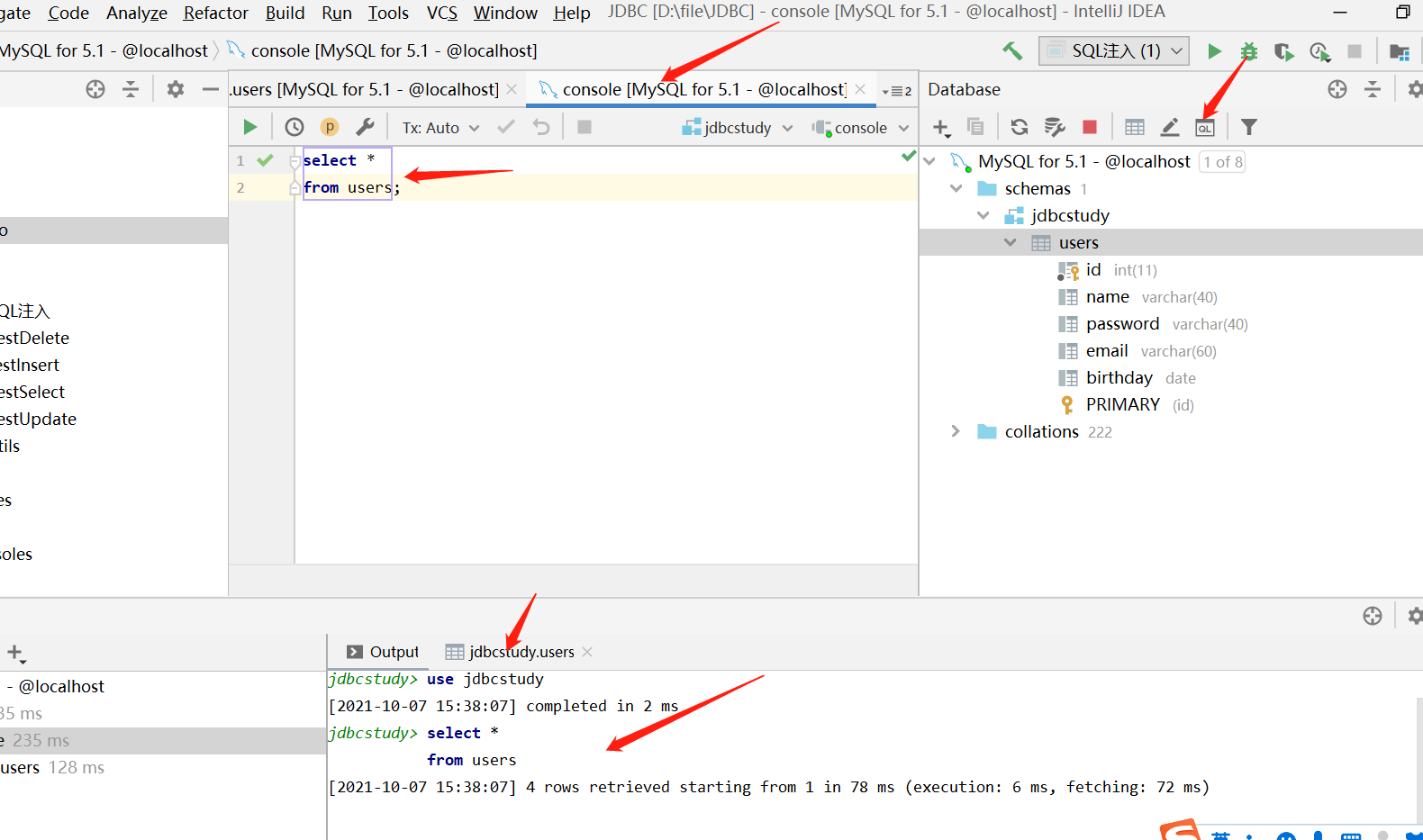This screenshot has height=840, width=1423.
Task: Click the target icon in the bottom Services panel
Action: [1373, 616]
